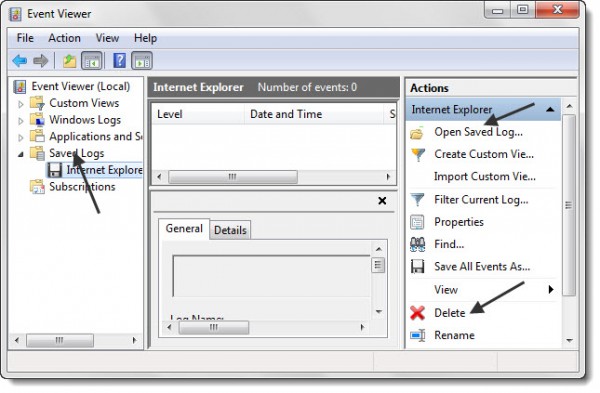This screenshot has width=600, height=393.
Task: Click the Internet Explorer saved log disk icon
Action: pos(55,170)
